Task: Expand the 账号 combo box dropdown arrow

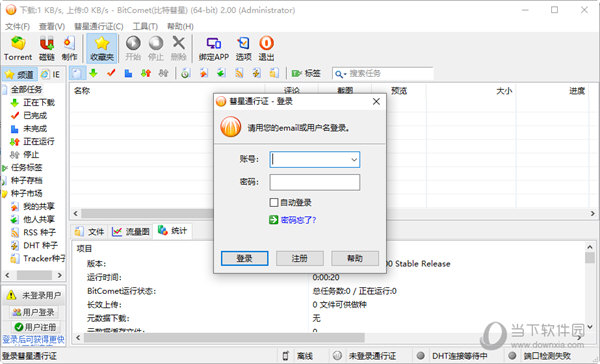Action: tap(354, 160)
